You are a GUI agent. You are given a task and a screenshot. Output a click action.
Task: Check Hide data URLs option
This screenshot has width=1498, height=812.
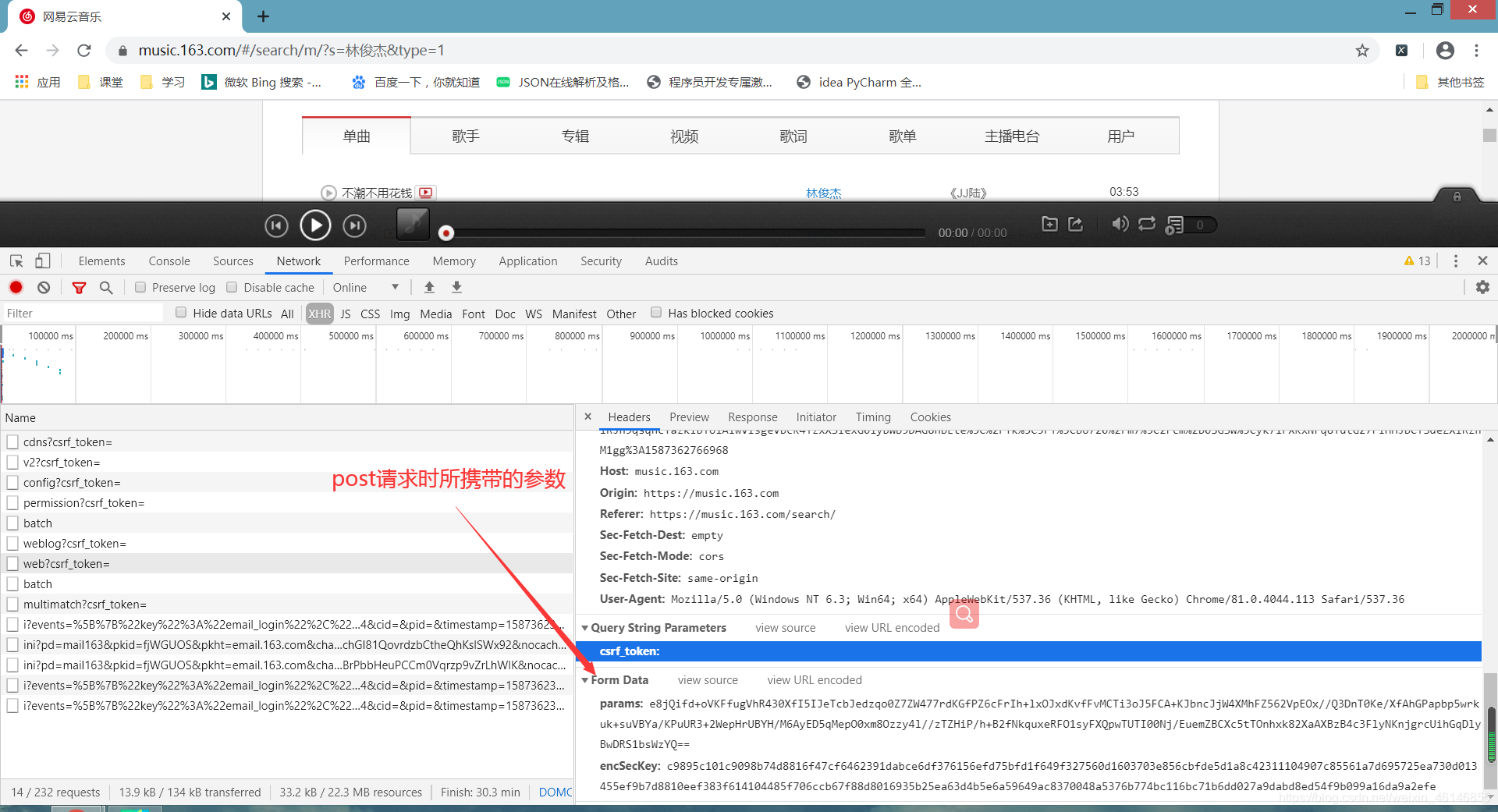pos(181,313)
